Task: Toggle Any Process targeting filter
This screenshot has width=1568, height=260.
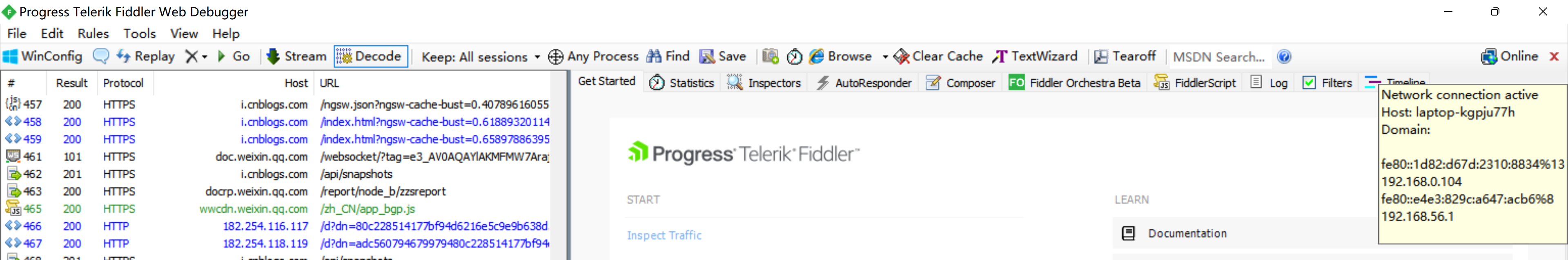Action: point(593,57)
